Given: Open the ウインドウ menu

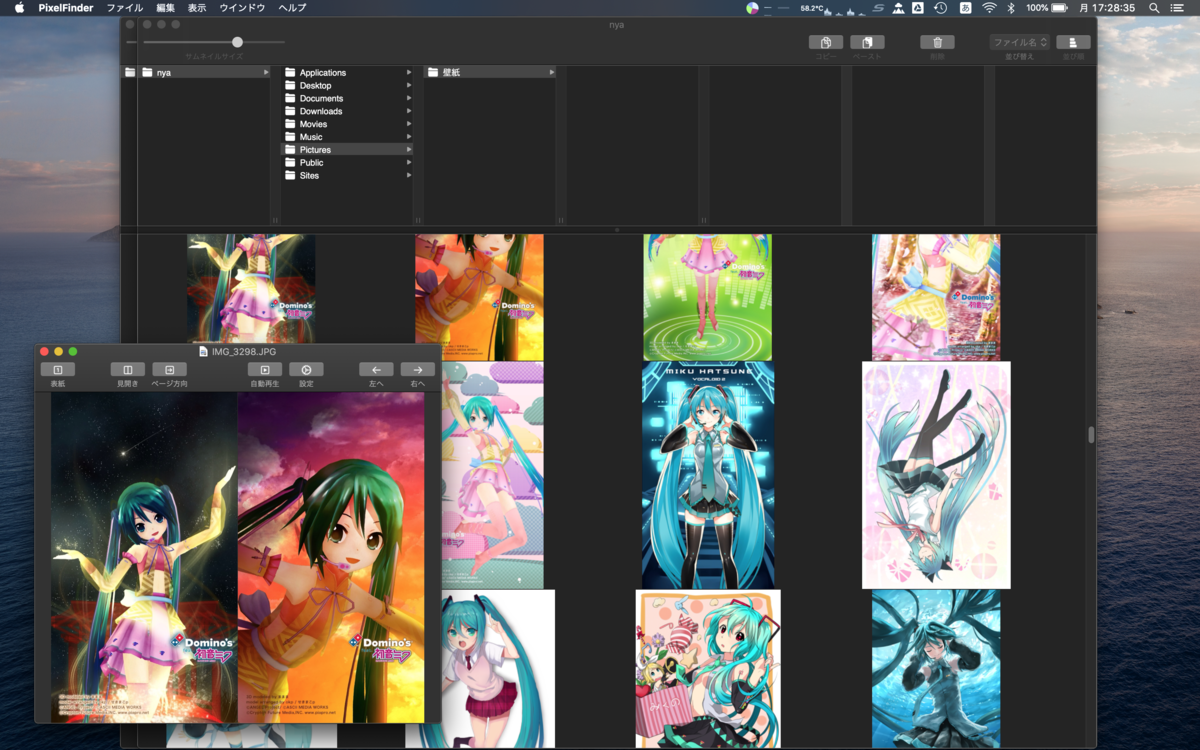Looking at the screenshot, I should pyautogui.click(x=242, y=8).
